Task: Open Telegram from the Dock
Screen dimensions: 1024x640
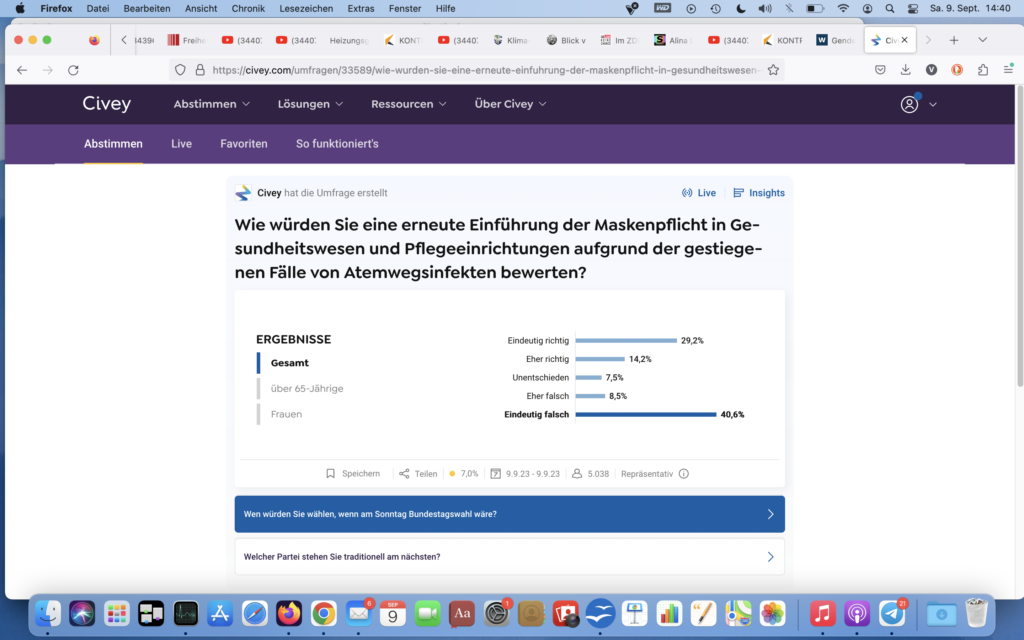Action: pyautogui.click(x=892, y=613)
